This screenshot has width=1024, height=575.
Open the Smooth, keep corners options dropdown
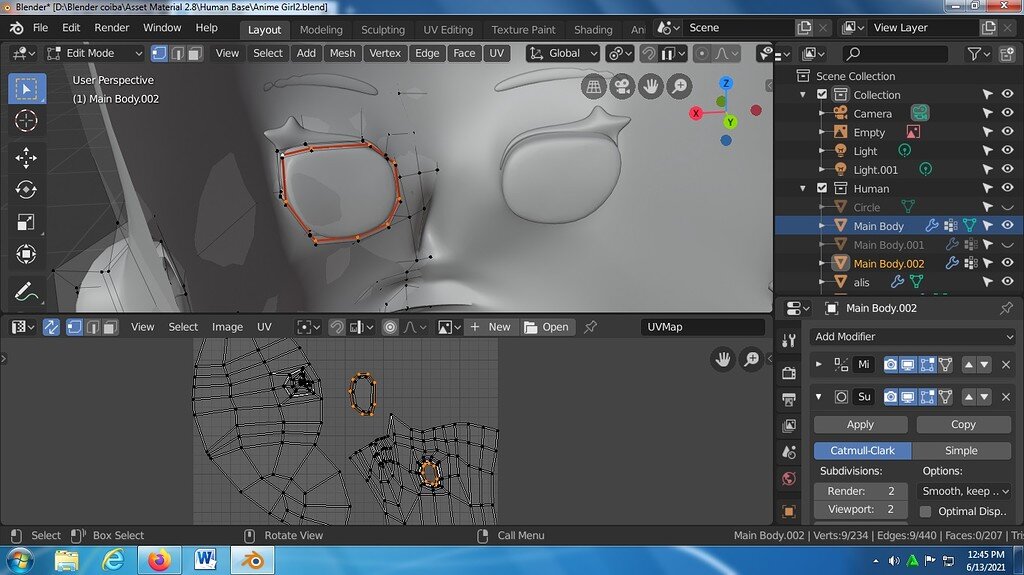coord(963,491)
